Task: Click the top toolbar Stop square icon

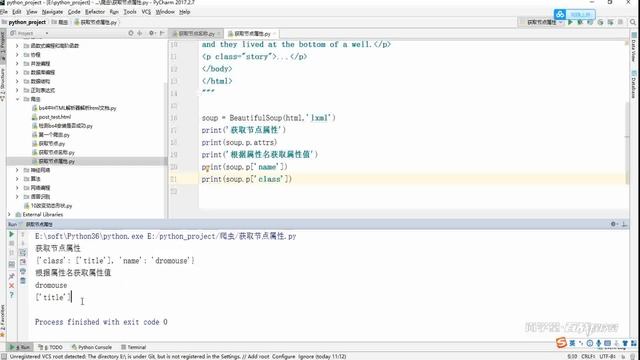Action: [x=620, y=22]
